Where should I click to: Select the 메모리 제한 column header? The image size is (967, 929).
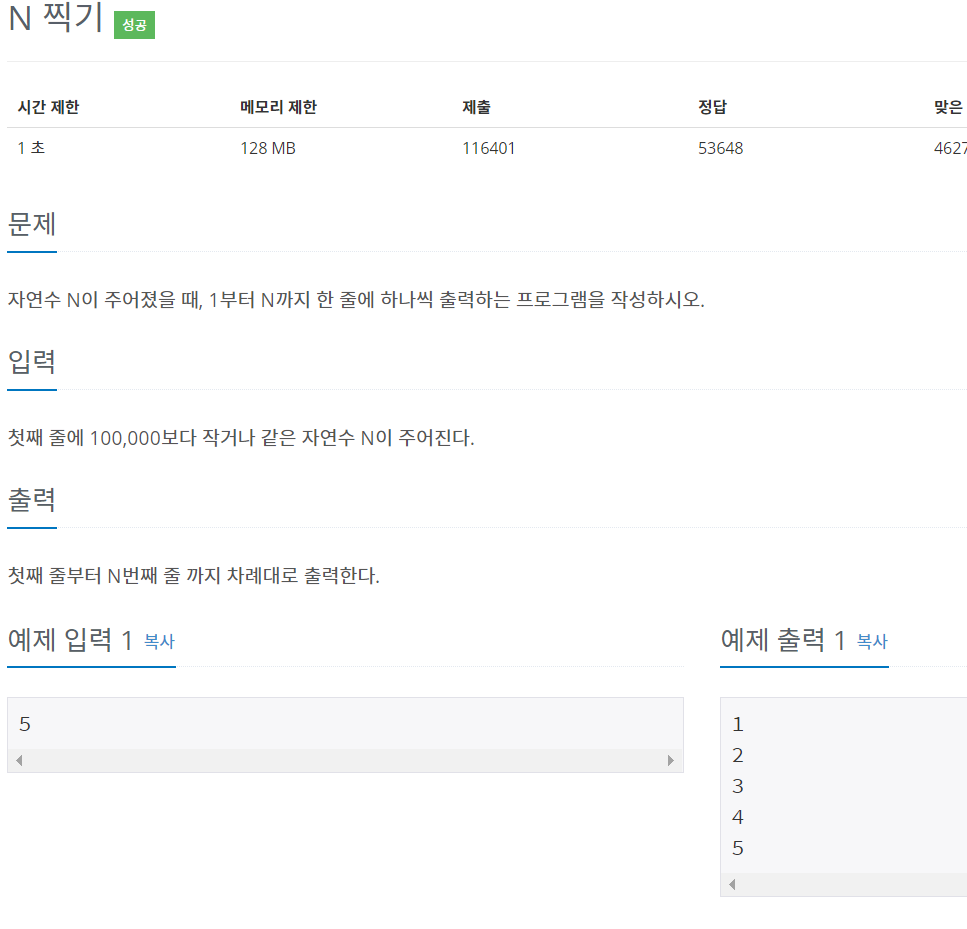coord(278,107)
